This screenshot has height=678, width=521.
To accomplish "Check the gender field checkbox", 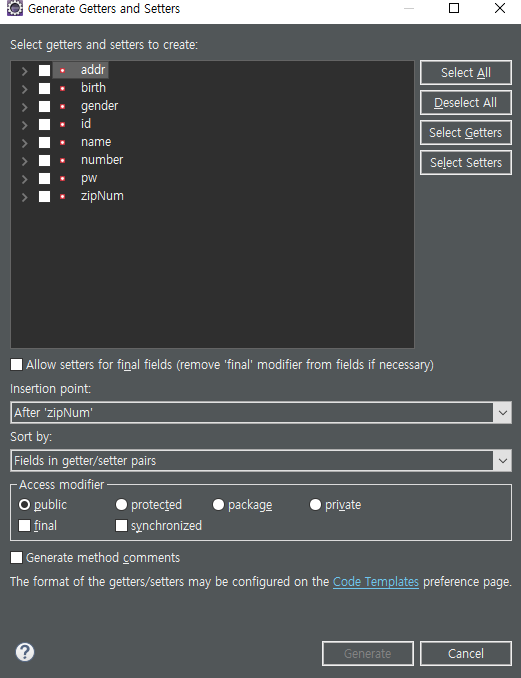I will click(x=45, y=106).
